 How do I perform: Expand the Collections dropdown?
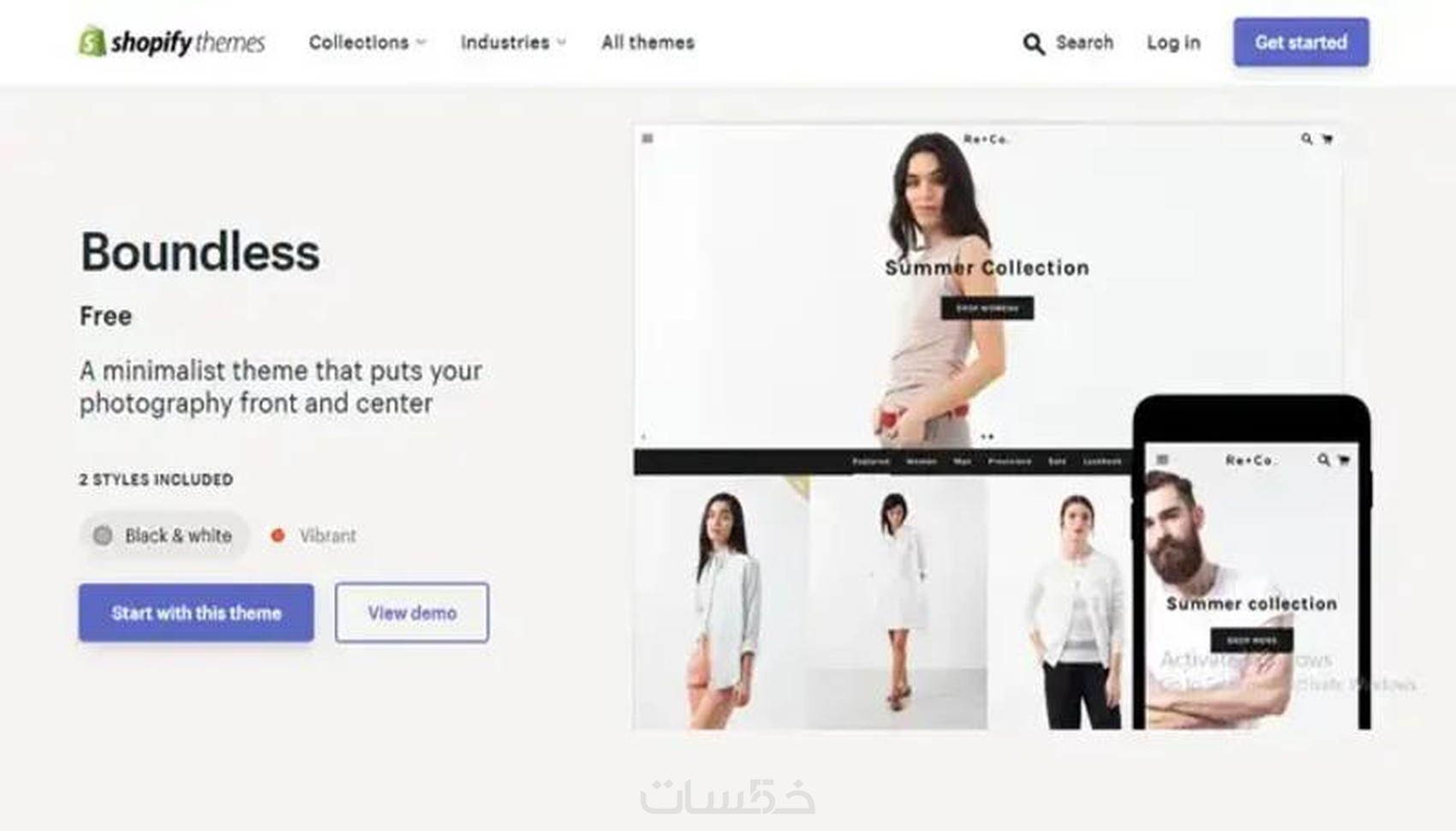click(x=367, y=42)
